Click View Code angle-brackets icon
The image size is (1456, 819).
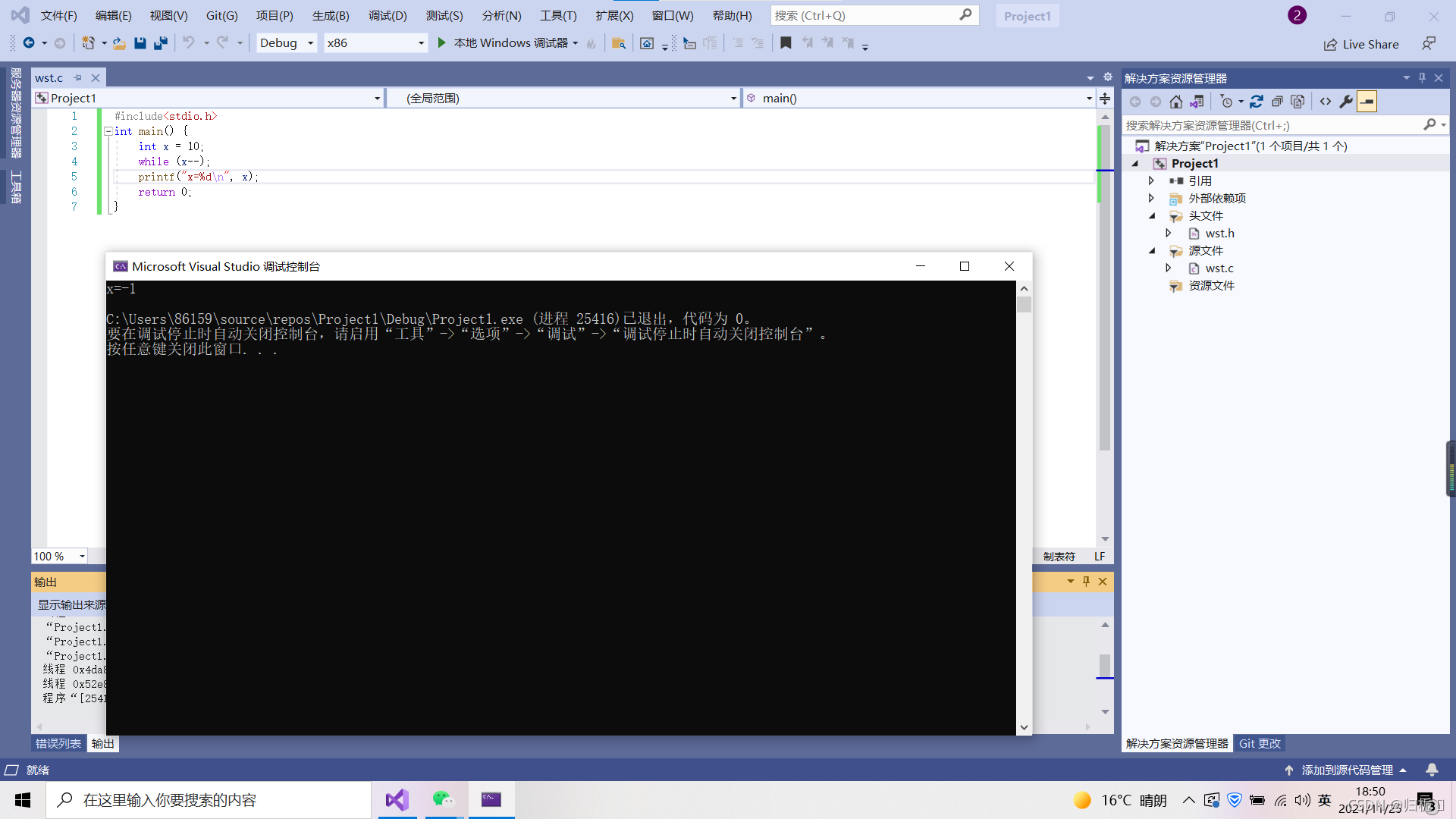point(1326,102)
